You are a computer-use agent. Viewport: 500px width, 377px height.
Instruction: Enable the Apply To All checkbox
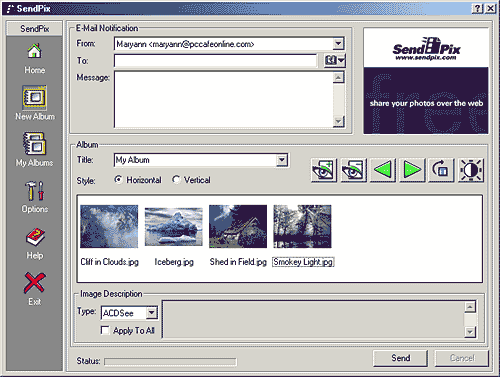[x=105, y=330]
